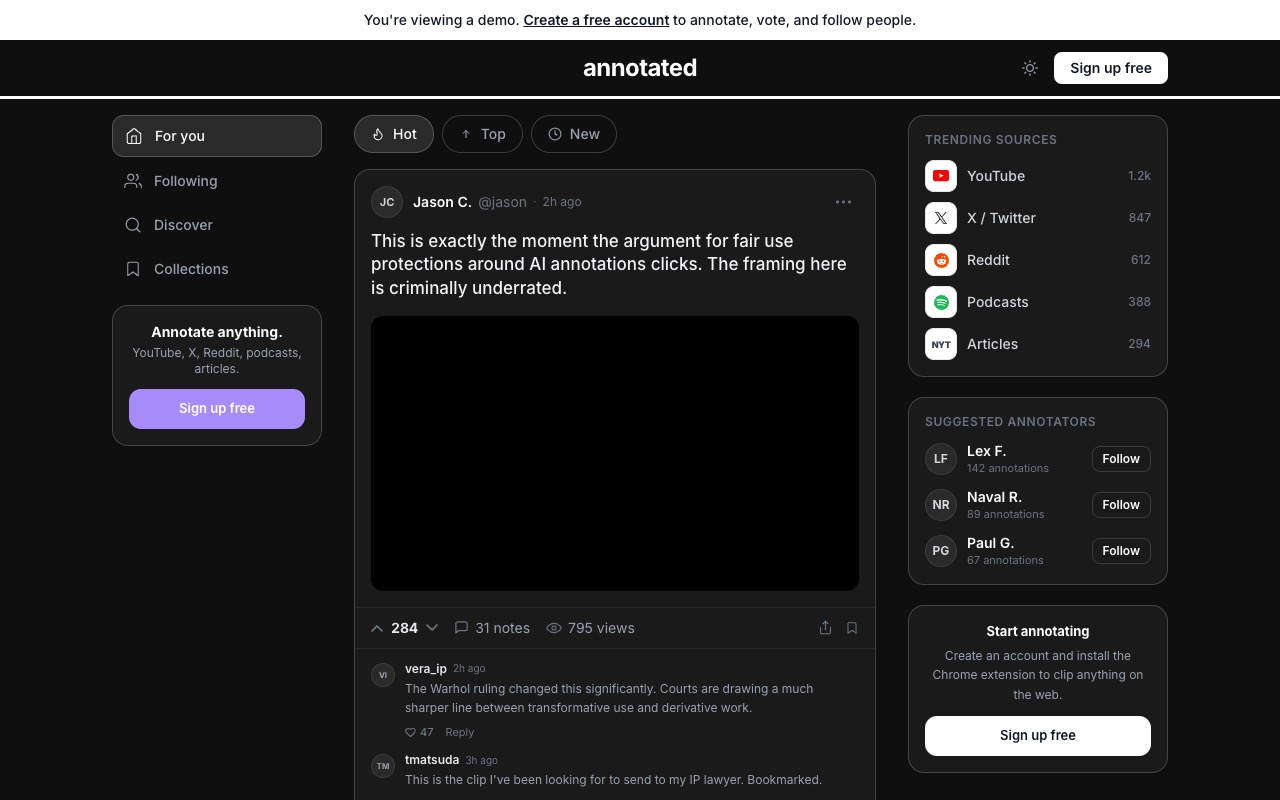Image resolution: width=1280 pixels, height=800 pixels.
Task: Switch to the Top tab
Action: (482, 134)
